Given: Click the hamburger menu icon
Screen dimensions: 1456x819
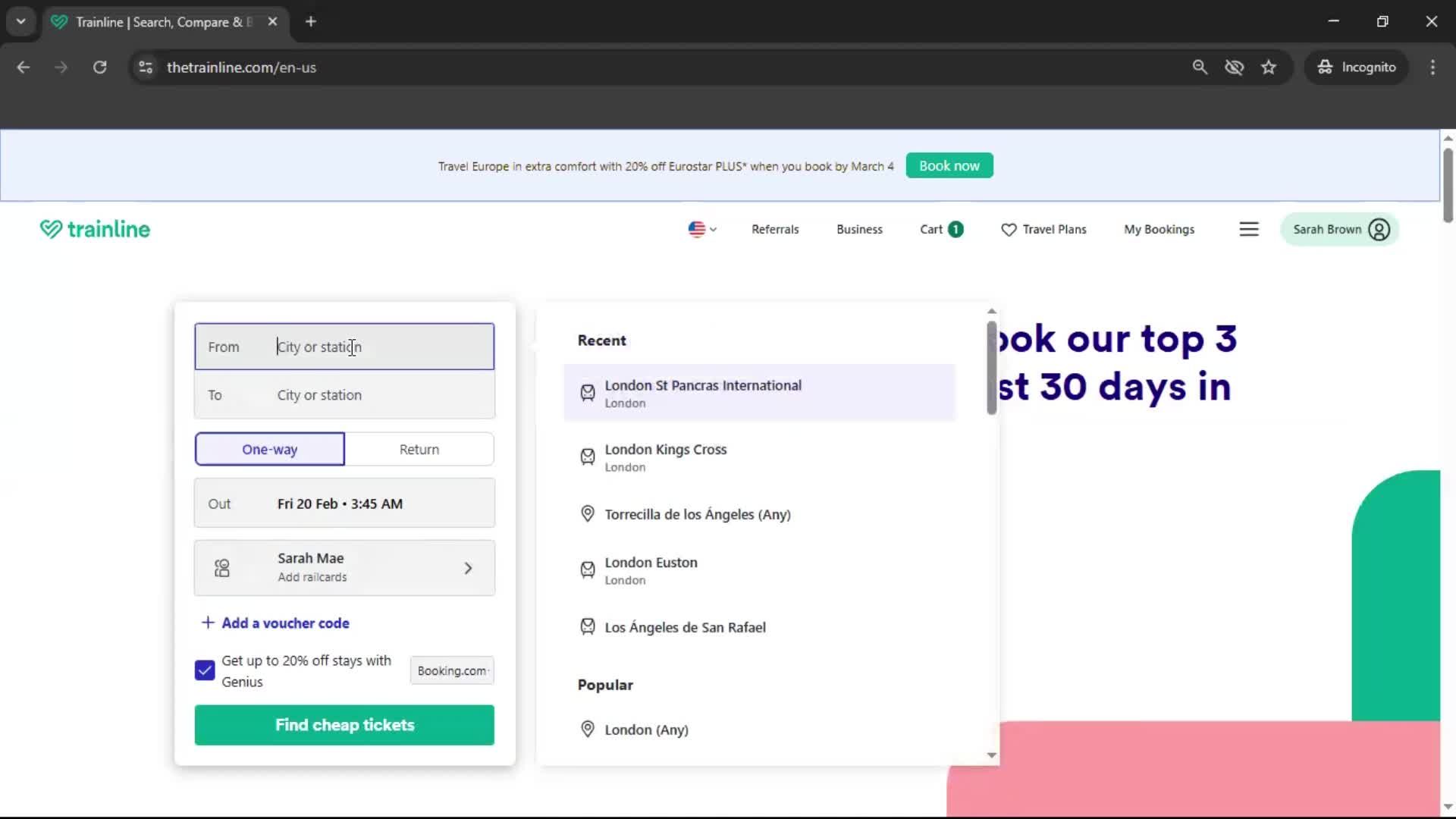Looking at the screenshot, I should [x=1249, y=229].
